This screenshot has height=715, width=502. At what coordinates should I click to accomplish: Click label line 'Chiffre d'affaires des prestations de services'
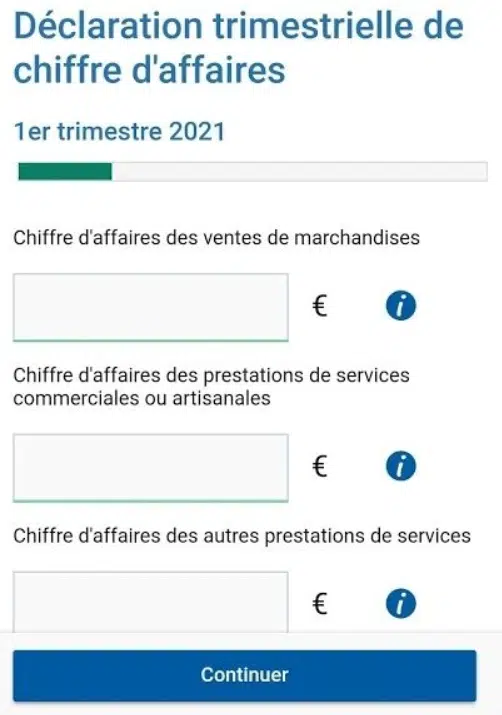point(212,375)
